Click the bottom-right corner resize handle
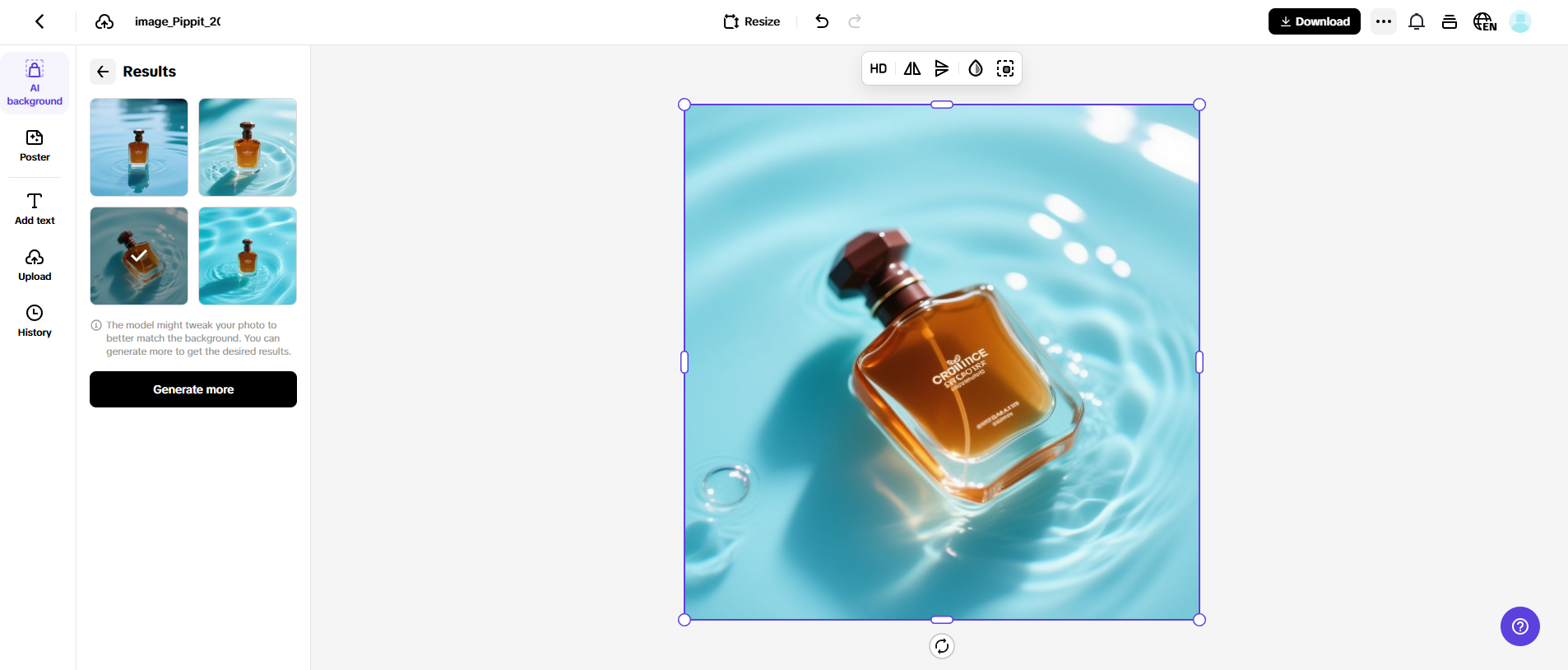The width and height of the screenshot is (1568, 670). tap(1199, 620)
